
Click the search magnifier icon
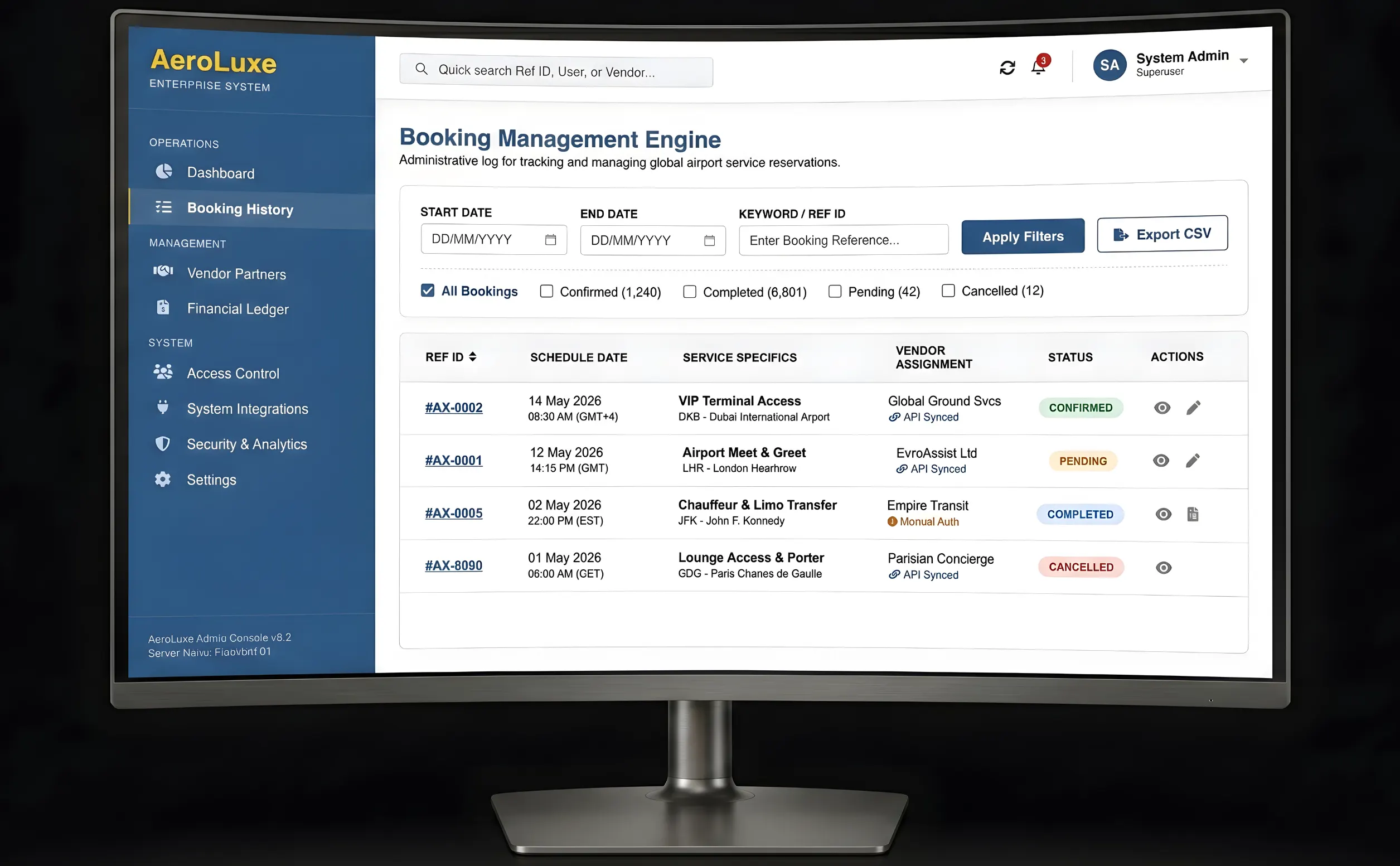tap(422, 69)
